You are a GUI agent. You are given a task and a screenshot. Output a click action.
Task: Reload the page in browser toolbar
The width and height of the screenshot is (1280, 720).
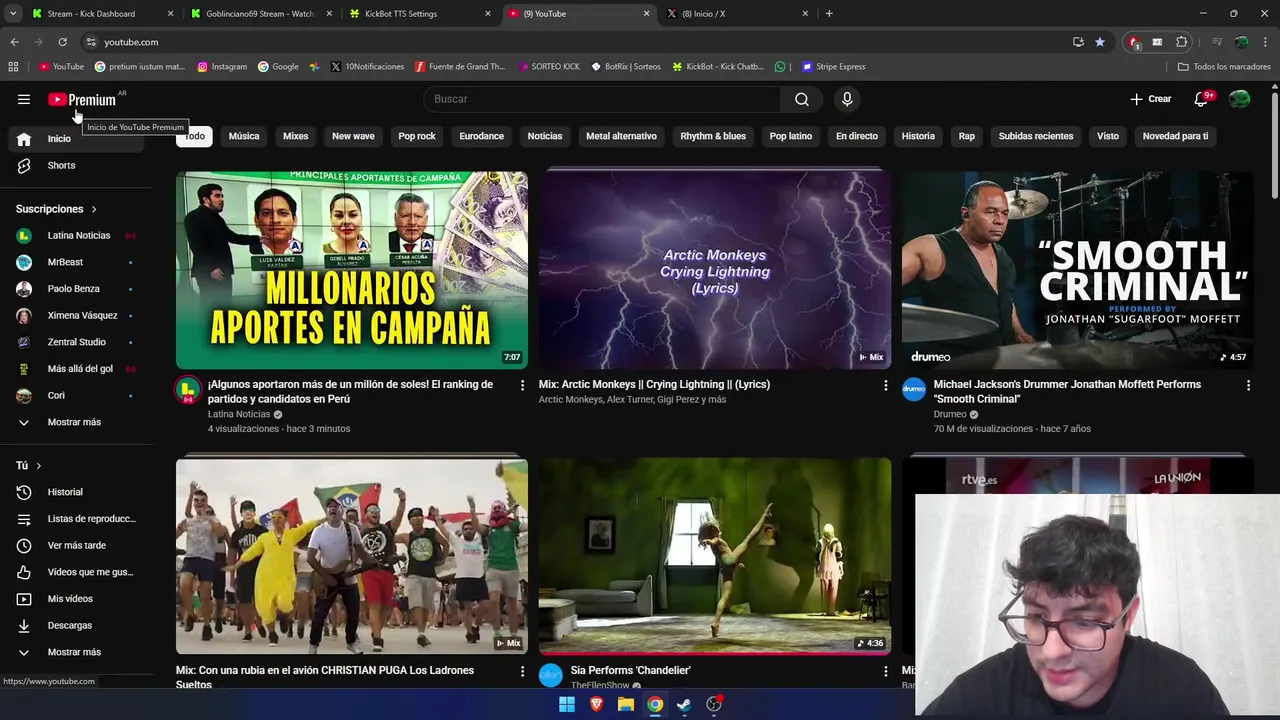[x=62, y=42]
